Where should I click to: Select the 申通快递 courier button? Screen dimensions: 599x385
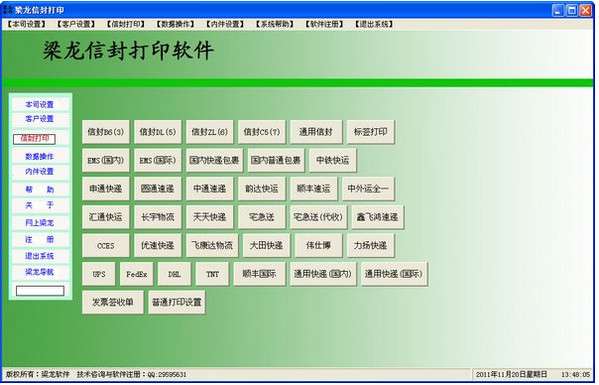(105, 188)
